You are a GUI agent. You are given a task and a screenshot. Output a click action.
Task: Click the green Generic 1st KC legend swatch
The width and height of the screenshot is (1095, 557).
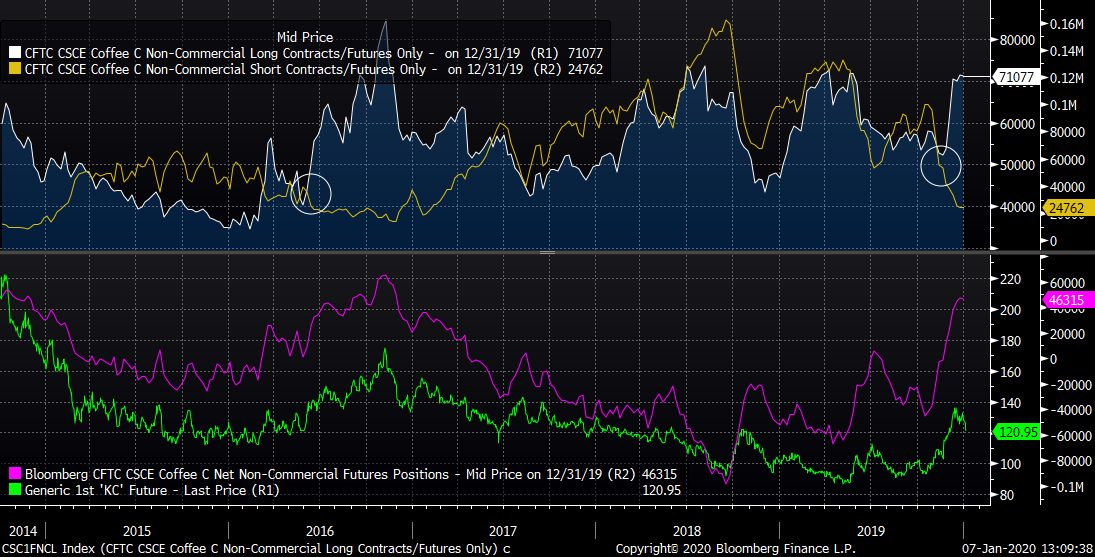click(15, 490)
